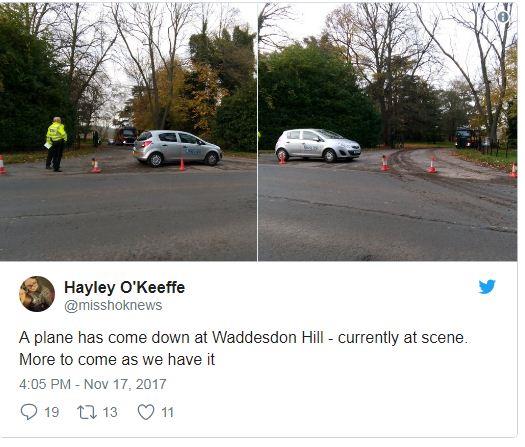Click the fire truck behind the car in the left photo
This screenshot has height=447, width=525.
126,136
